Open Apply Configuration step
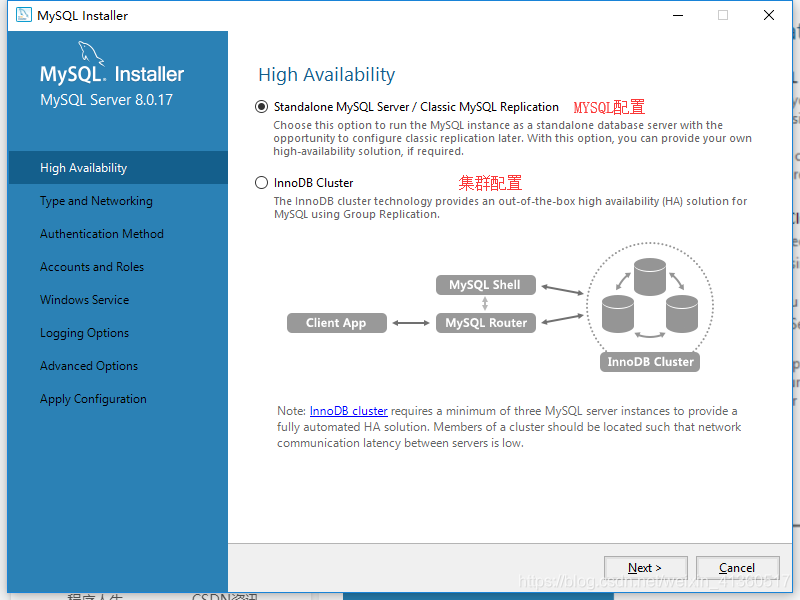 pyautogui.click(x=93, y=399)
